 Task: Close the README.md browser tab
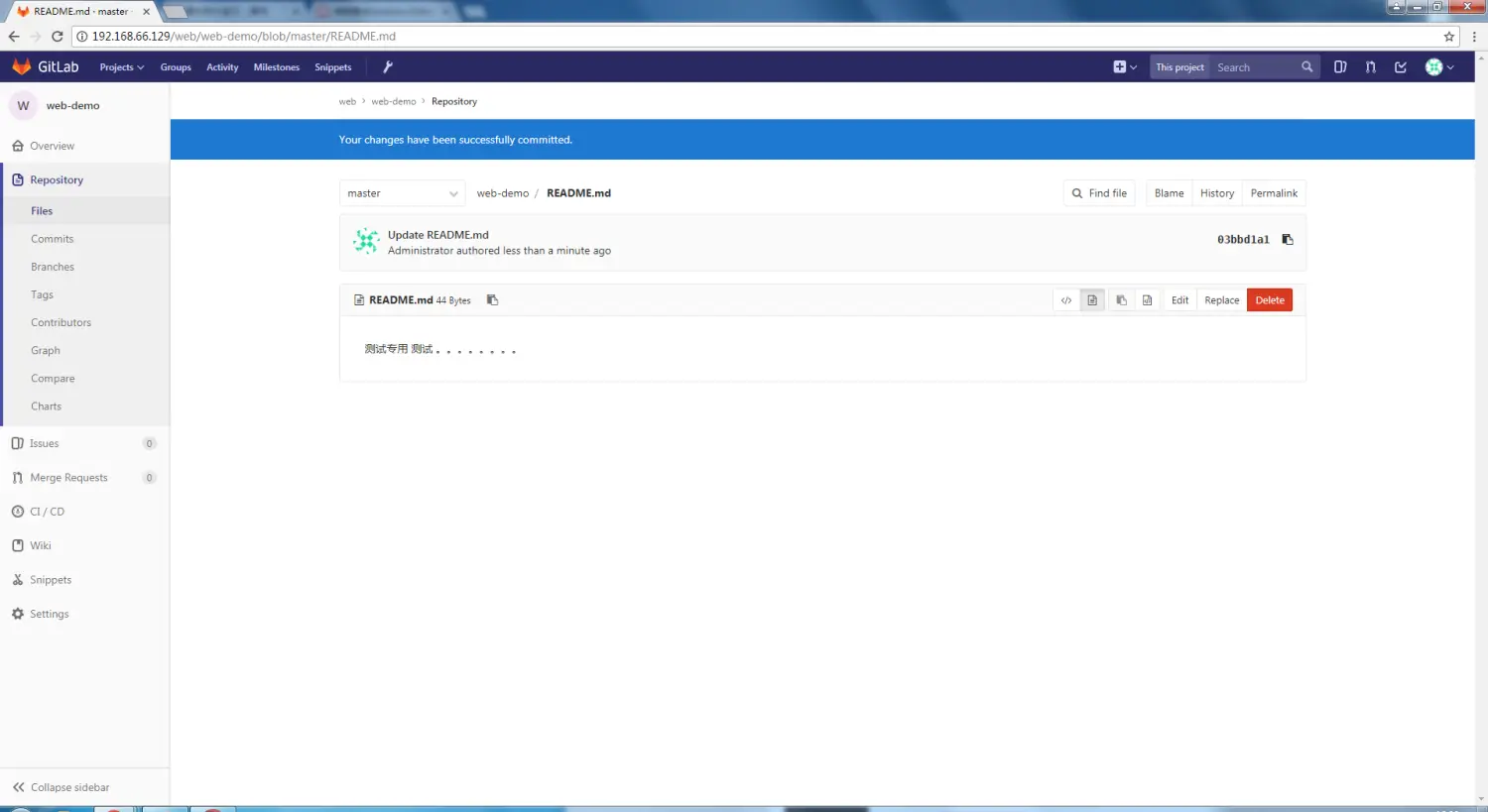tap(147, 12)
